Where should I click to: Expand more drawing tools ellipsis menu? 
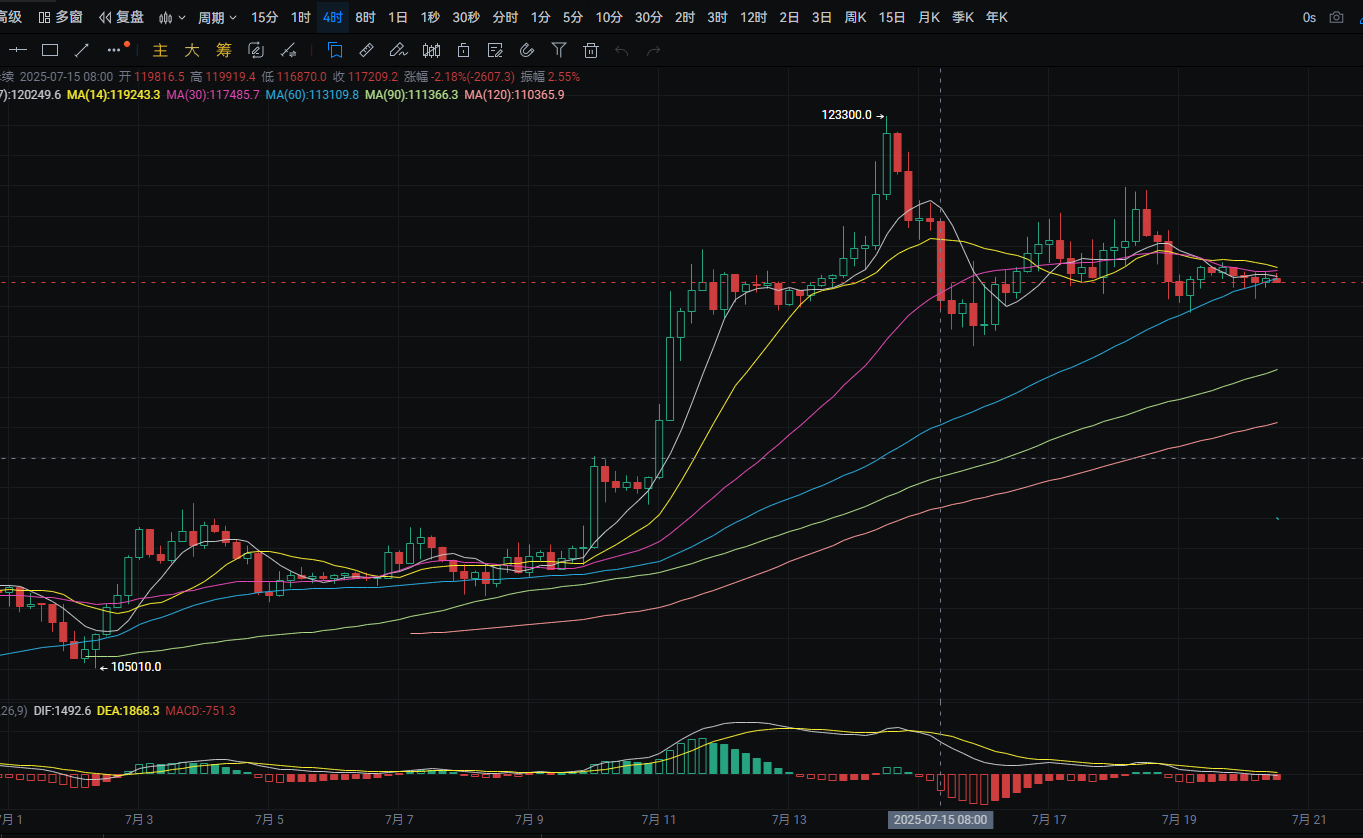pos(115,50)
